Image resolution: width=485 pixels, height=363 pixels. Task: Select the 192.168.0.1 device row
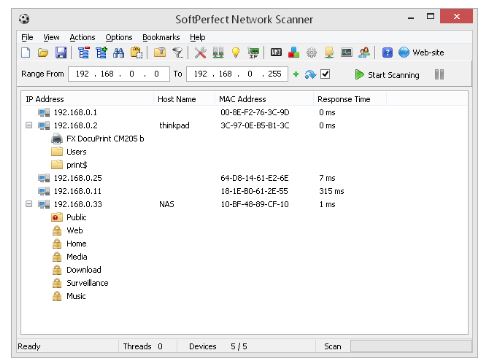pyautogui.click(x=244, y=112)
